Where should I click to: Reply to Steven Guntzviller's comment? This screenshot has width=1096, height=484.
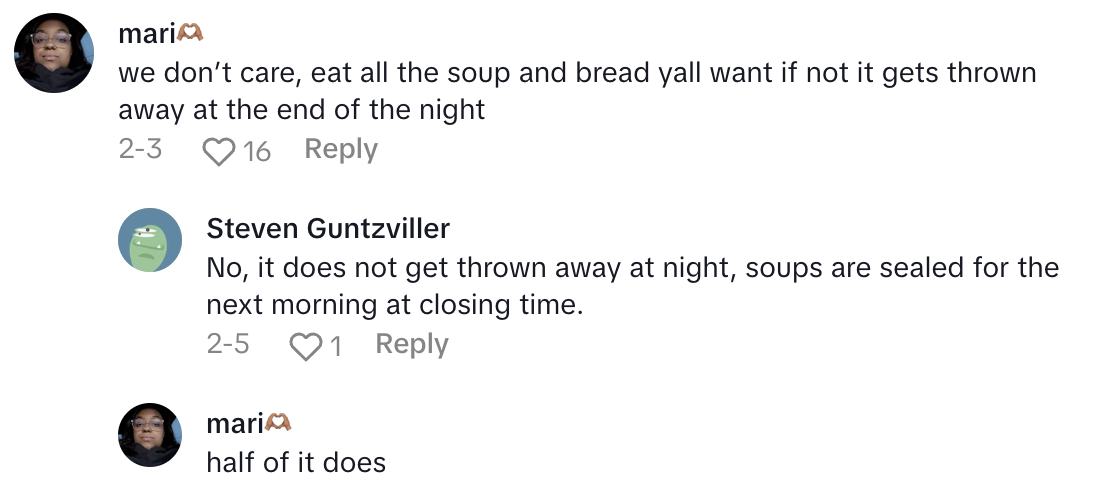pyautogui.click(x=412, y=345)
